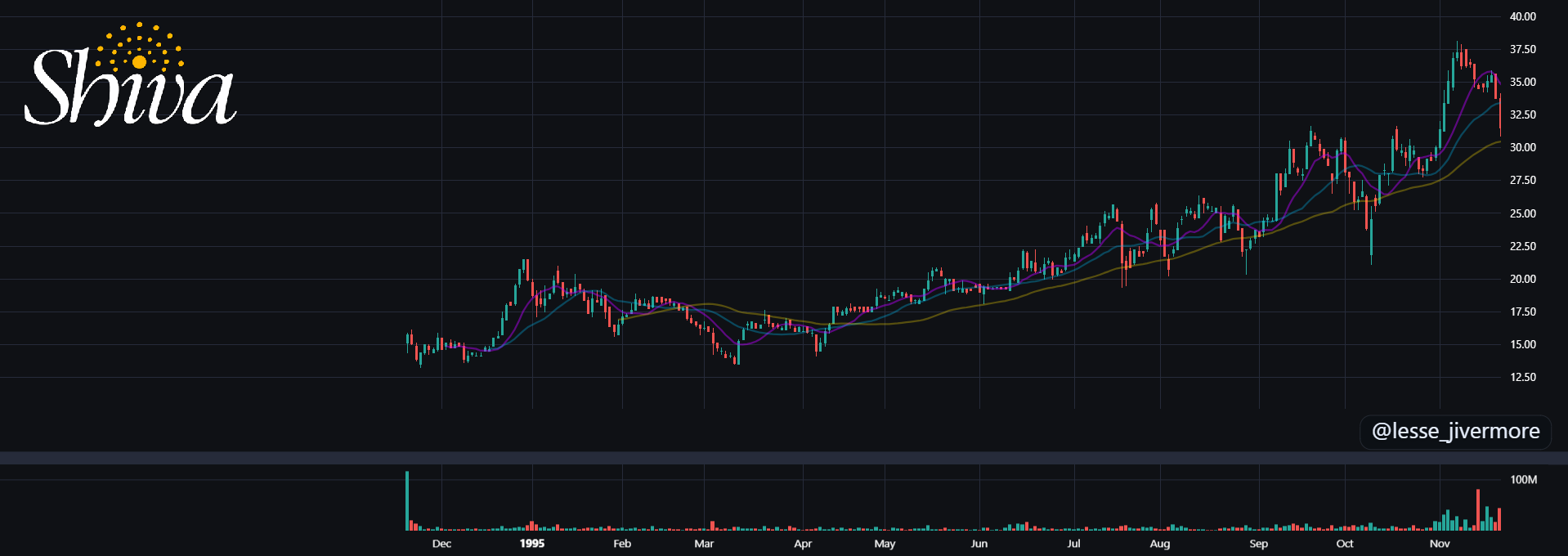Click the Mar label on time axis
The height and width of the screenshot is (556, 1568).
[x=704, y=543]
